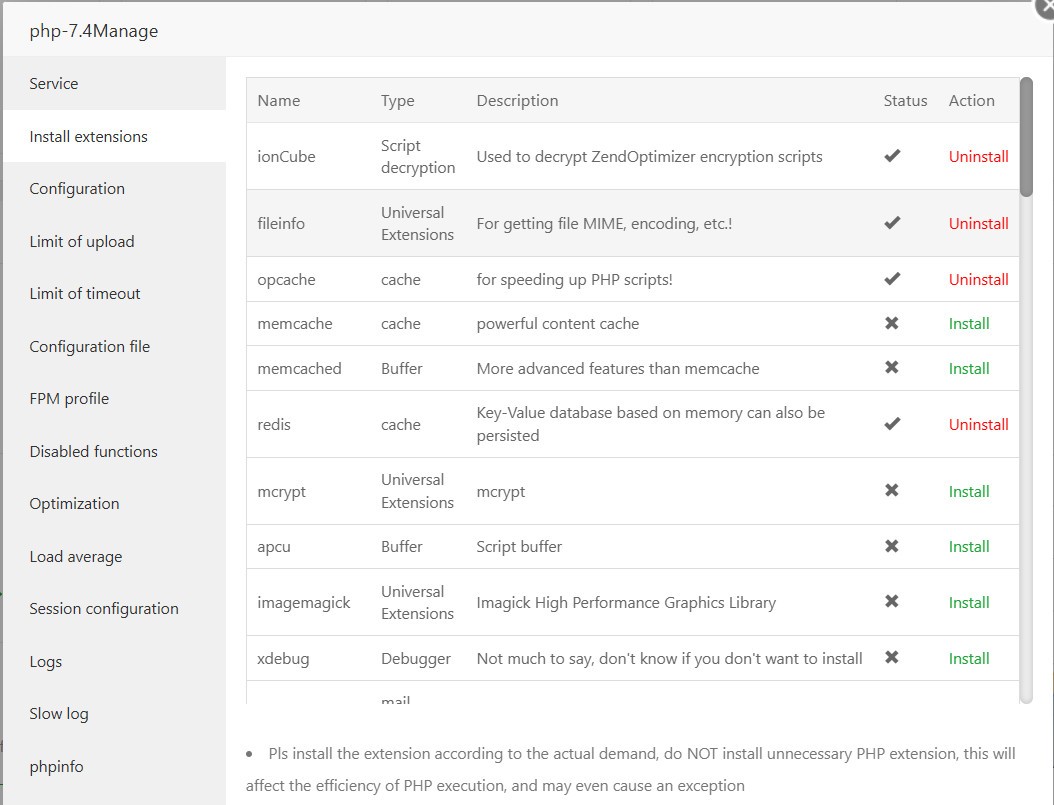The height and width of the screenshot is (805, 1054).
Task: Click the redis status checkmark icon
Action: pyautogui.click(x=892, y=424)
